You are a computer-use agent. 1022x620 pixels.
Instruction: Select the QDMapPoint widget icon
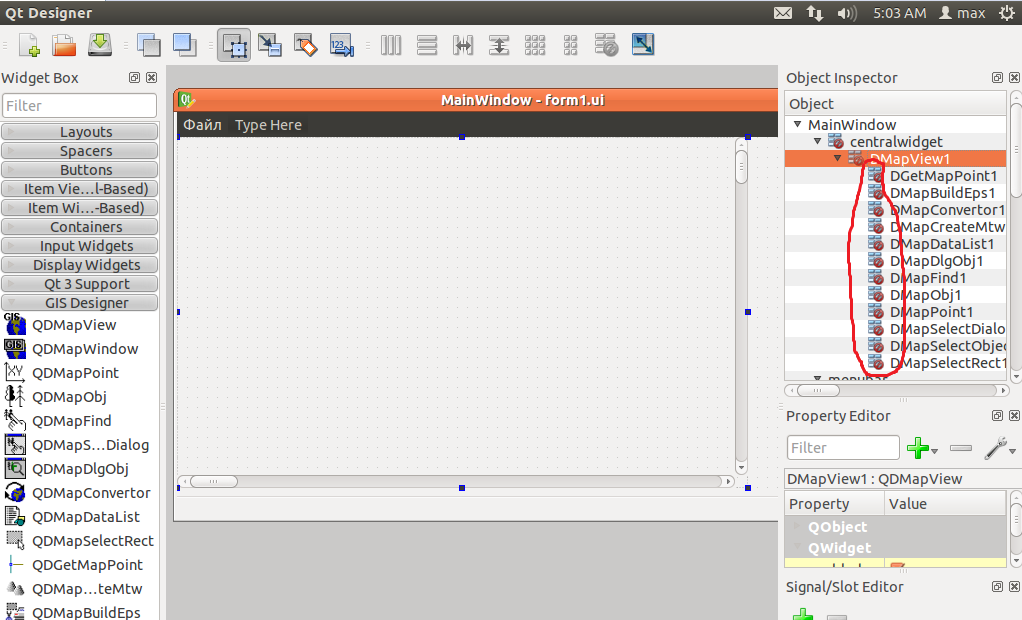point(14,372)
